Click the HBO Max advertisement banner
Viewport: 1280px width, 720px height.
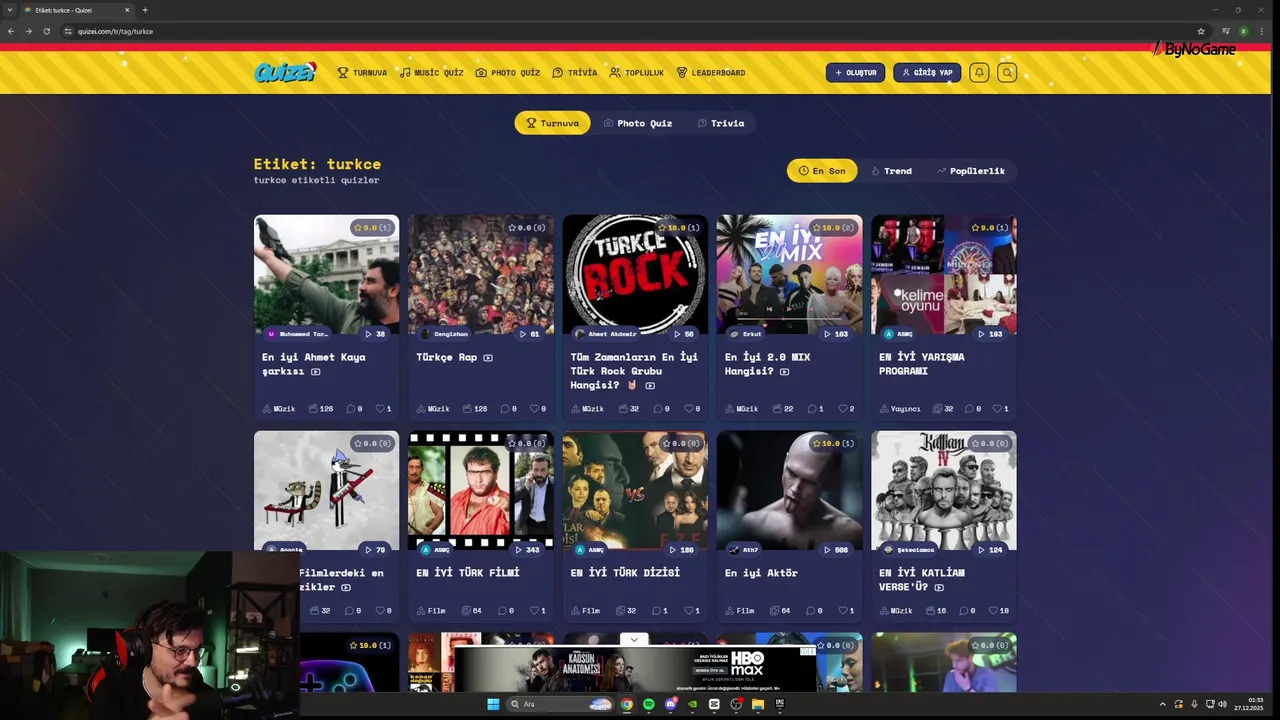(x=634, y=669)
